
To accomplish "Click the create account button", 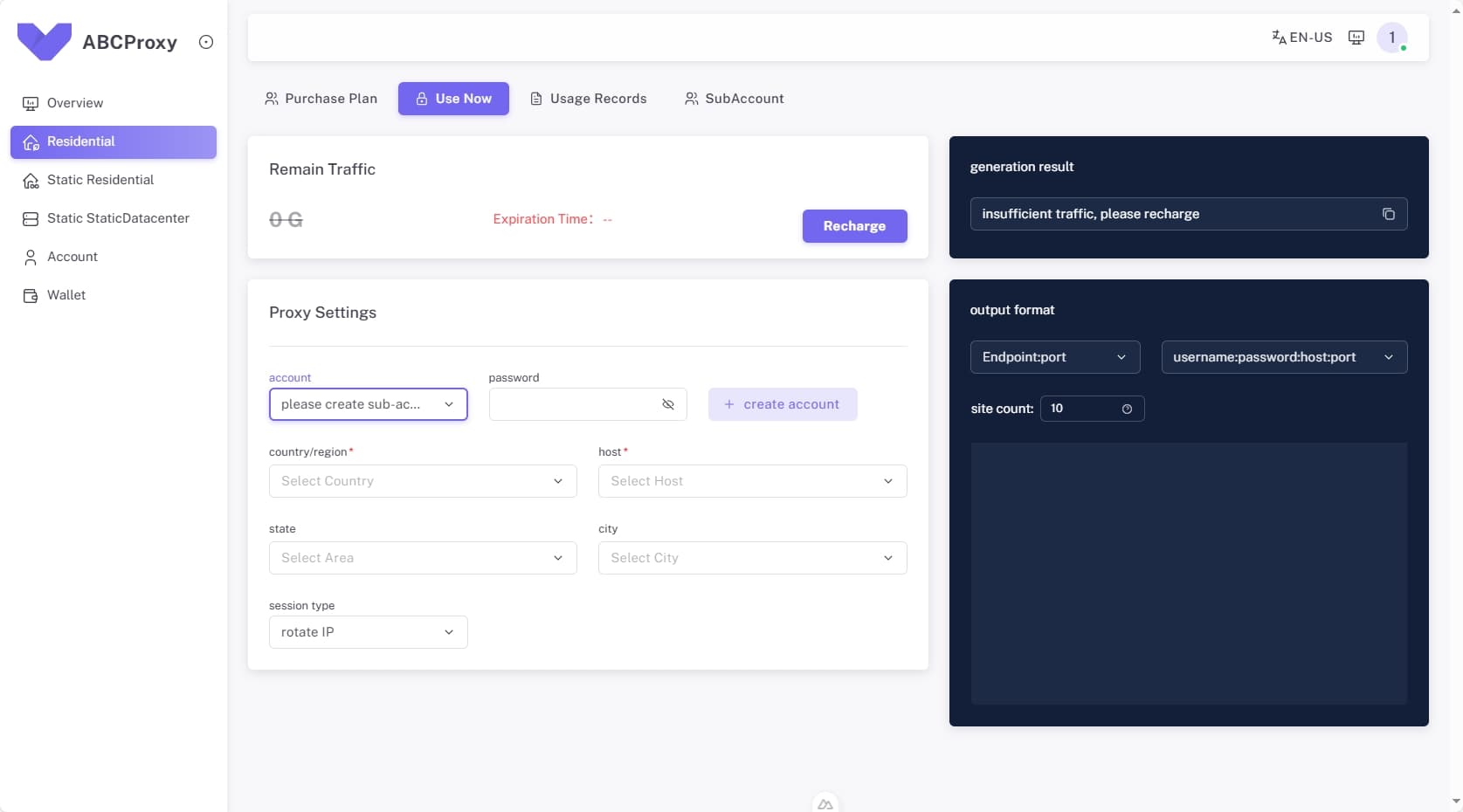I will pyautogui.click(x=782, y=404).
